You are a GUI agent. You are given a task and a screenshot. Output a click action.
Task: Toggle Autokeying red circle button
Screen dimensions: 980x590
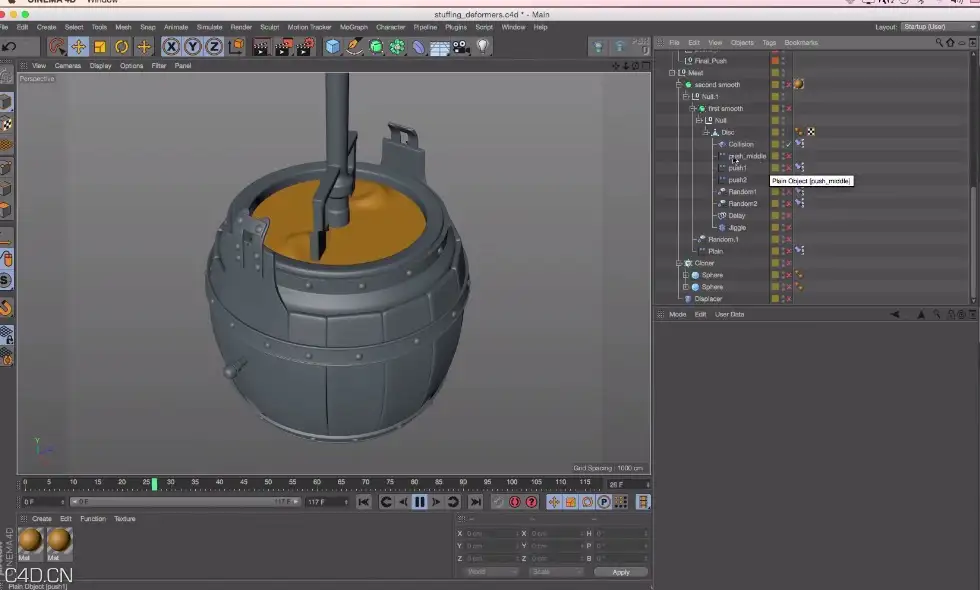click(x=515, y=502)
